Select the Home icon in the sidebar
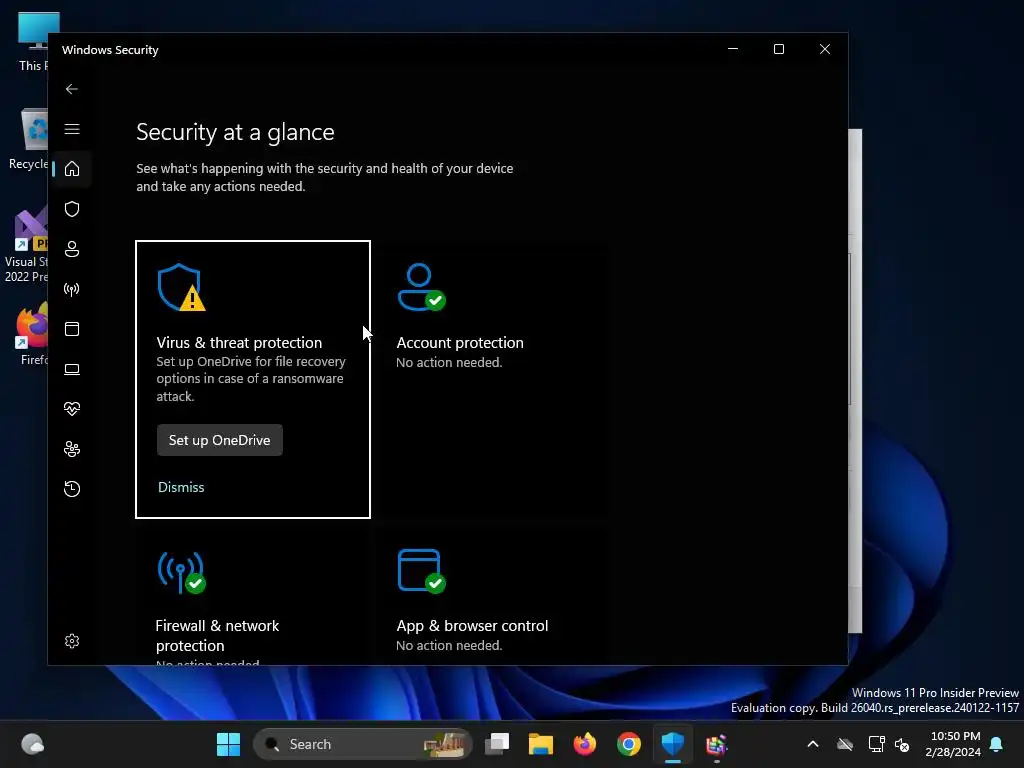This screenshot has width=1024, height=768. point(72,168)
